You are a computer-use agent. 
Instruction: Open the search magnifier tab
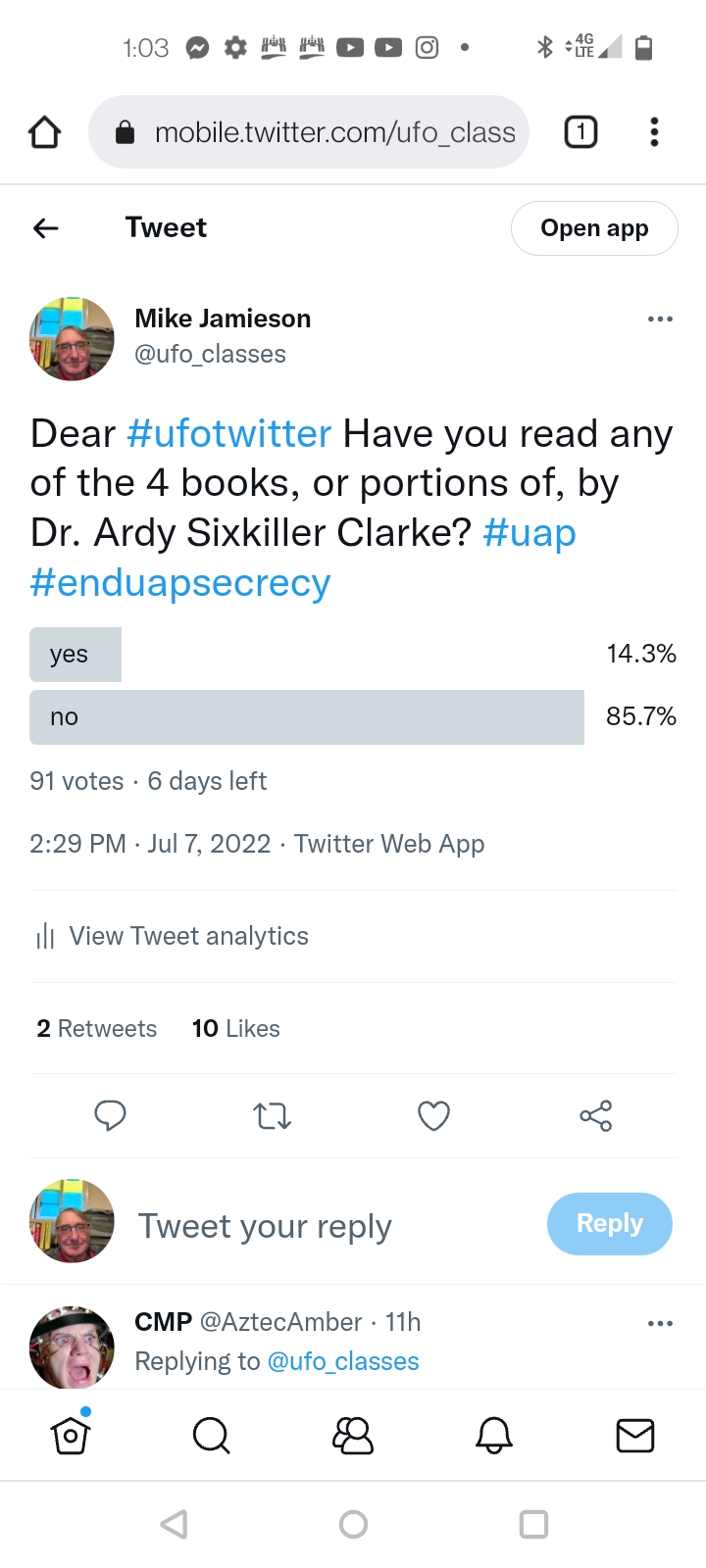point(211,1436)
